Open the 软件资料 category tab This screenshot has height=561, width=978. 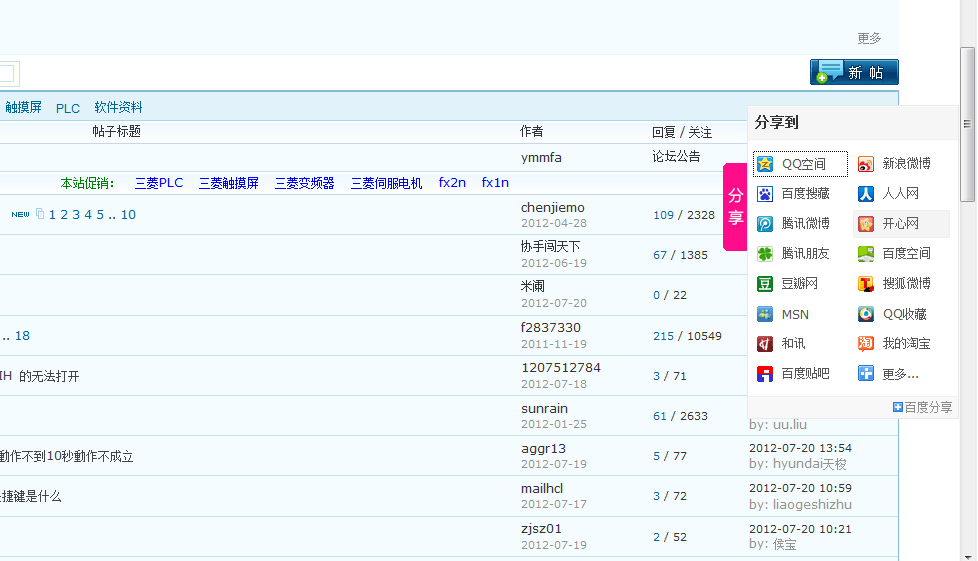click(x=119, y=108)
